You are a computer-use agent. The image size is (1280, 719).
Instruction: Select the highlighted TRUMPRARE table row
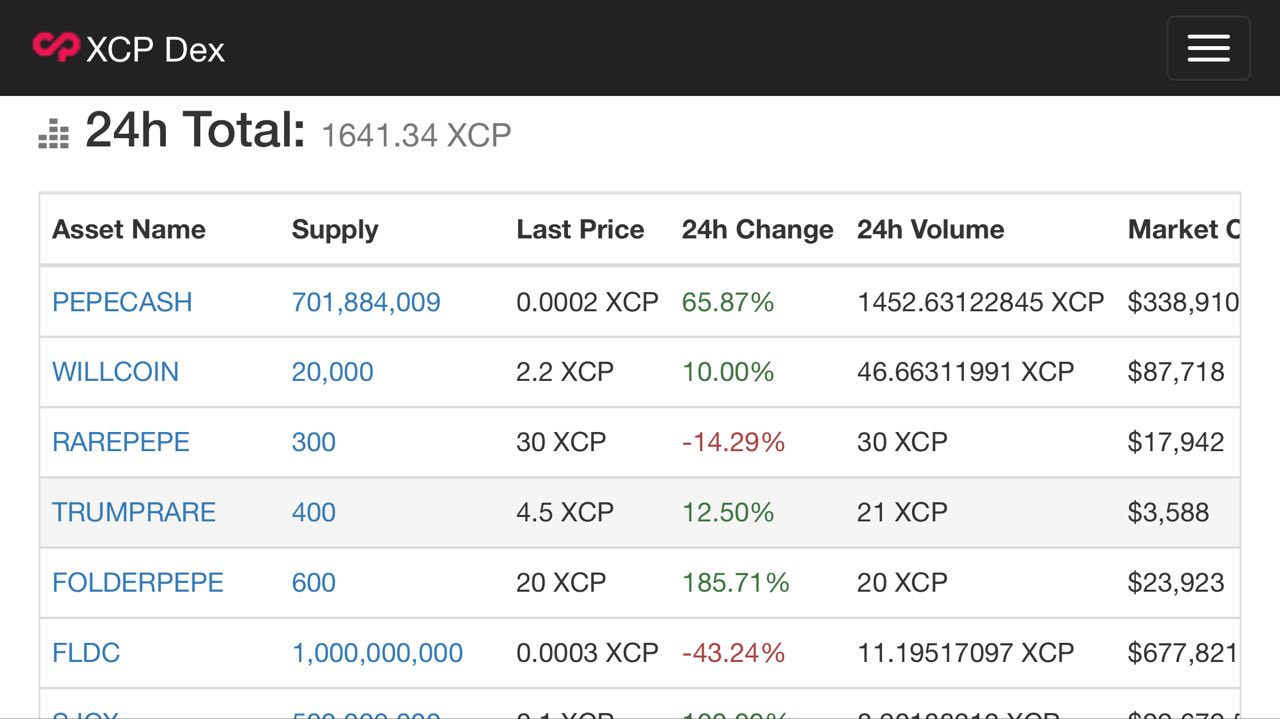[x=640, y=512]
